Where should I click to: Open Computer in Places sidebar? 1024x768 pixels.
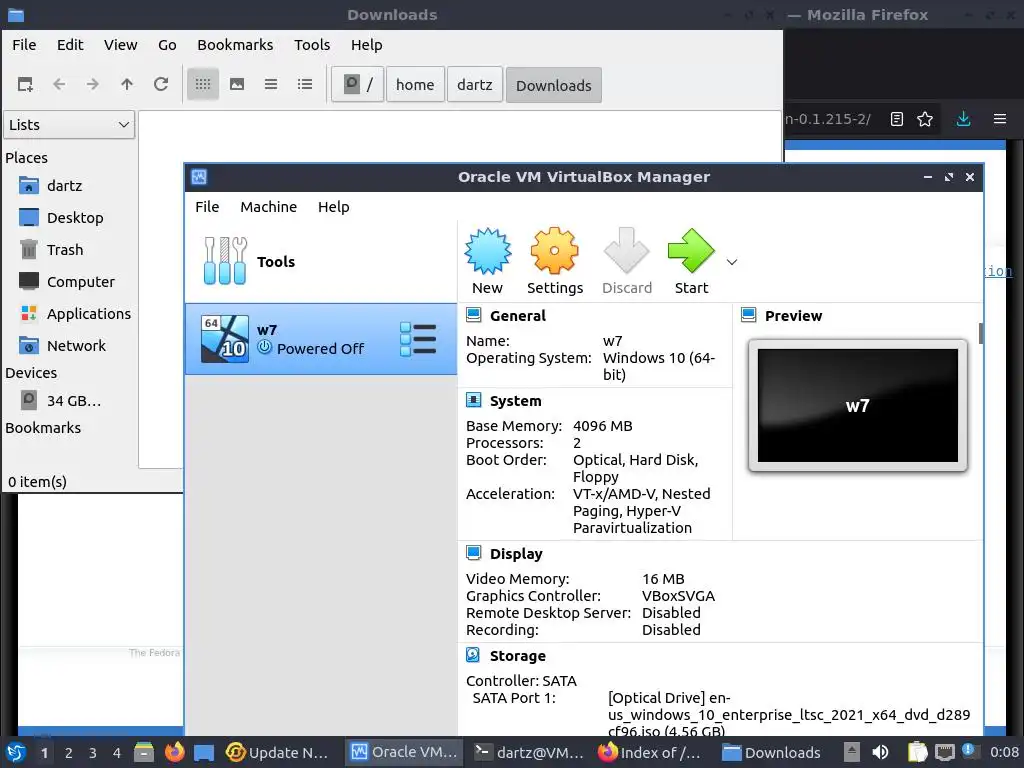pyautogui.click(x=67, y=282)
